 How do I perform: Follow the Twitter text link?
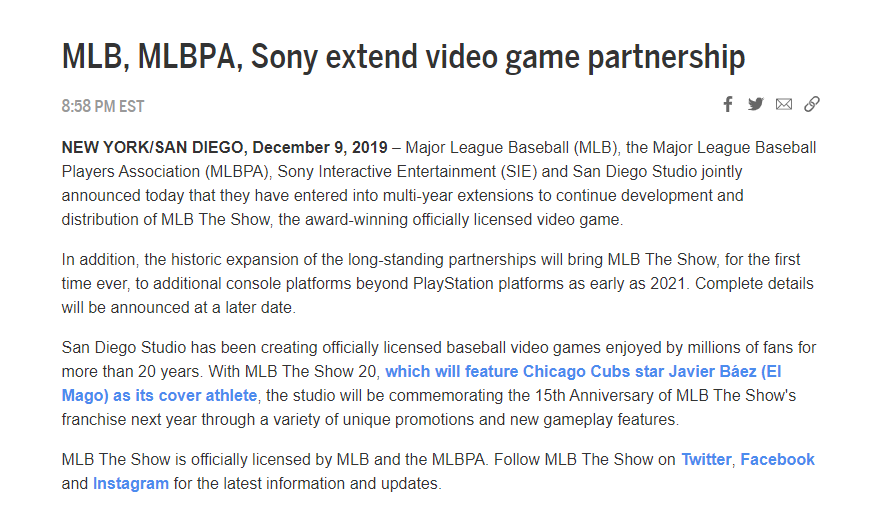coord(706,460)
